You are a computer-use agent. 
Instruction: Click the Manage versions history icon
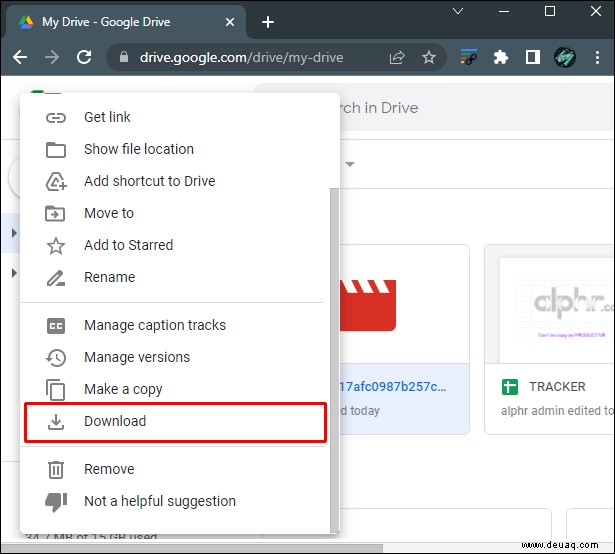[x=56, y=357]
